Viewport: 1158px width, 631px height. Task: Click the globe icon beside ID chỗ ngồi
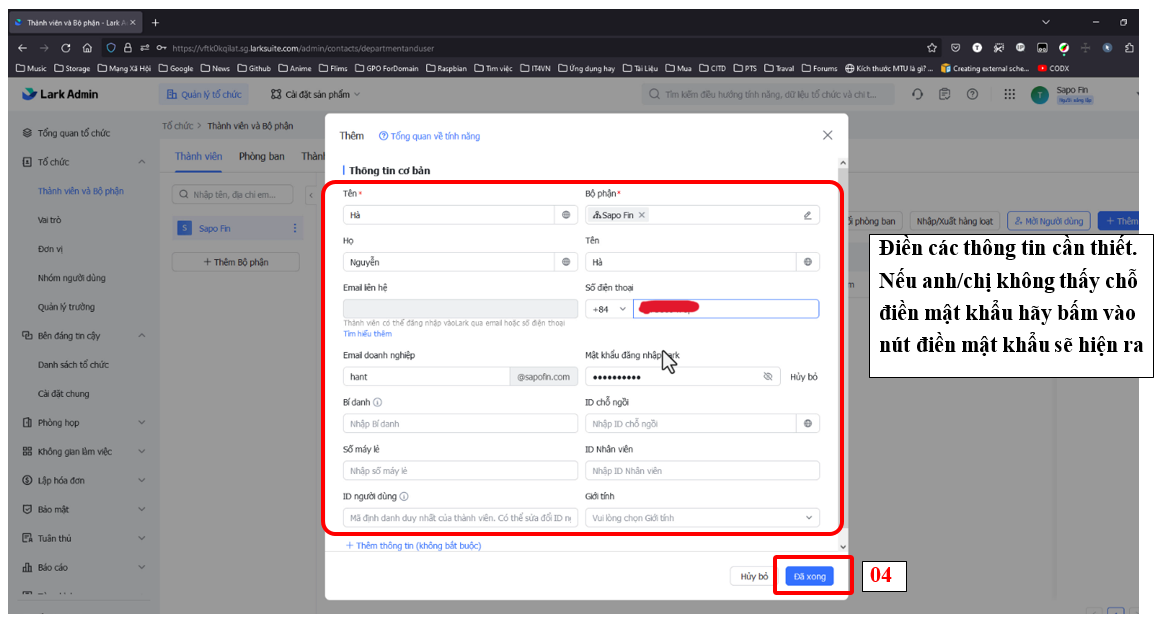808,424
